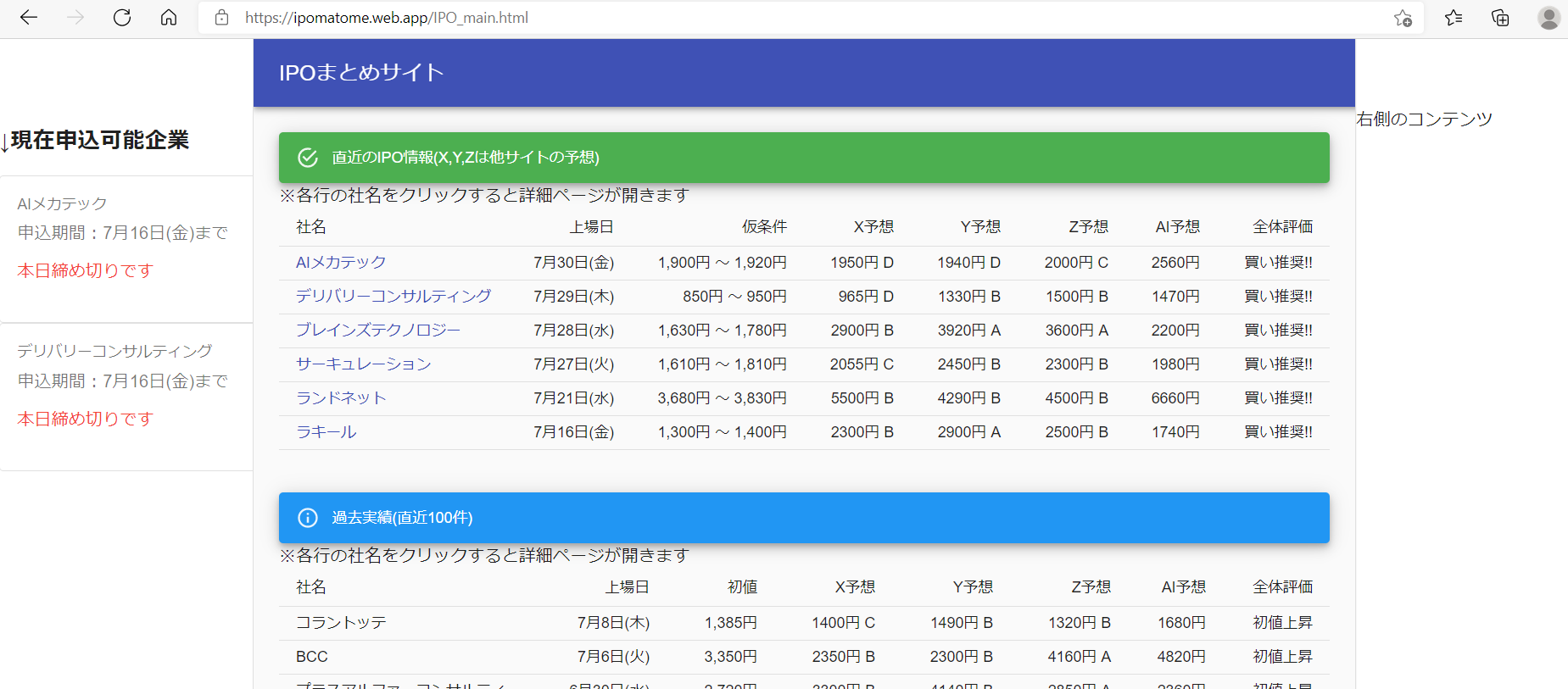
Task: Click the デリバリーコンサルティング sidebar card title
Action: pos(115,351)
